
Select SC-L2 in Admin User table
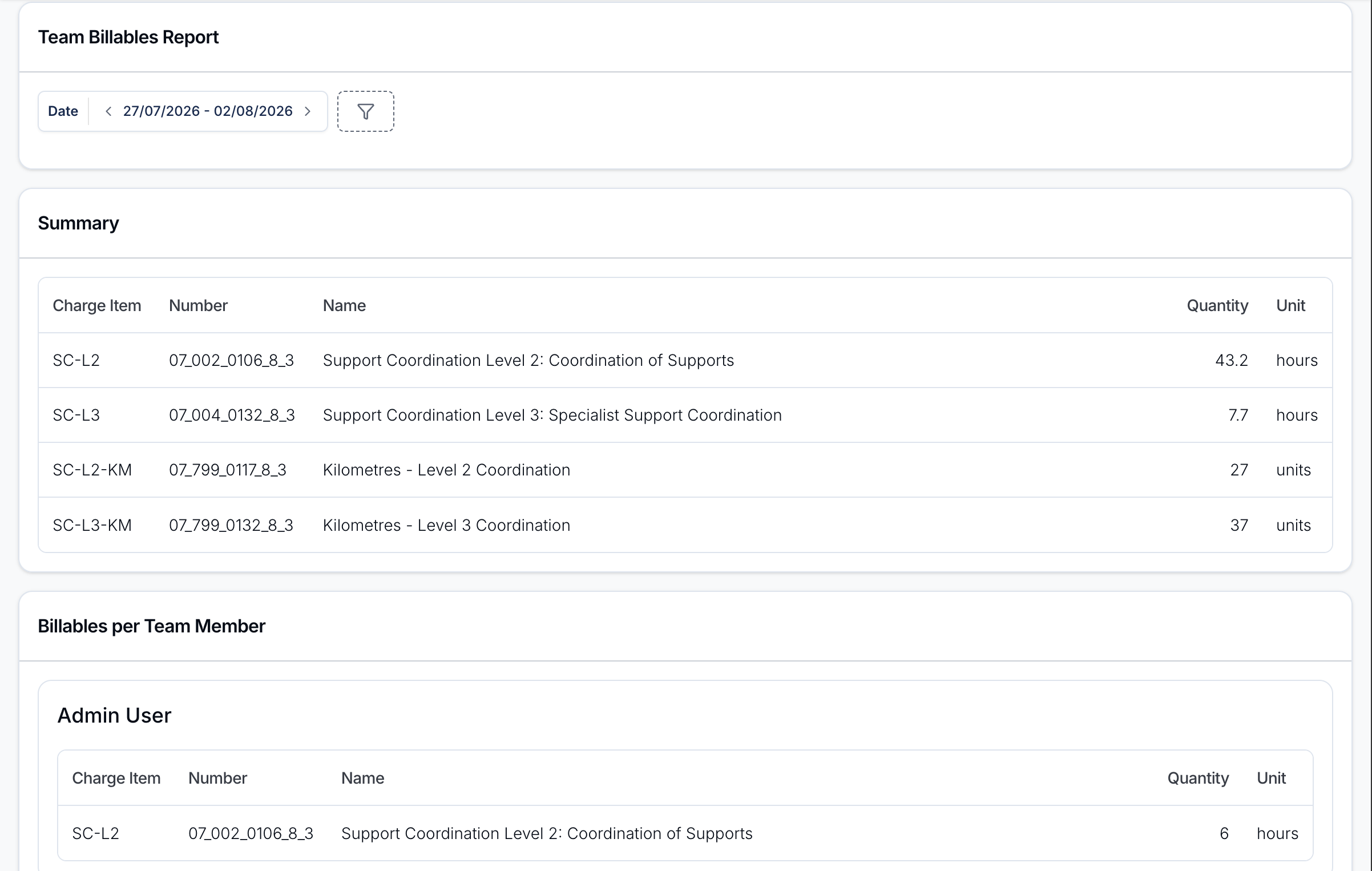point(95,833)
